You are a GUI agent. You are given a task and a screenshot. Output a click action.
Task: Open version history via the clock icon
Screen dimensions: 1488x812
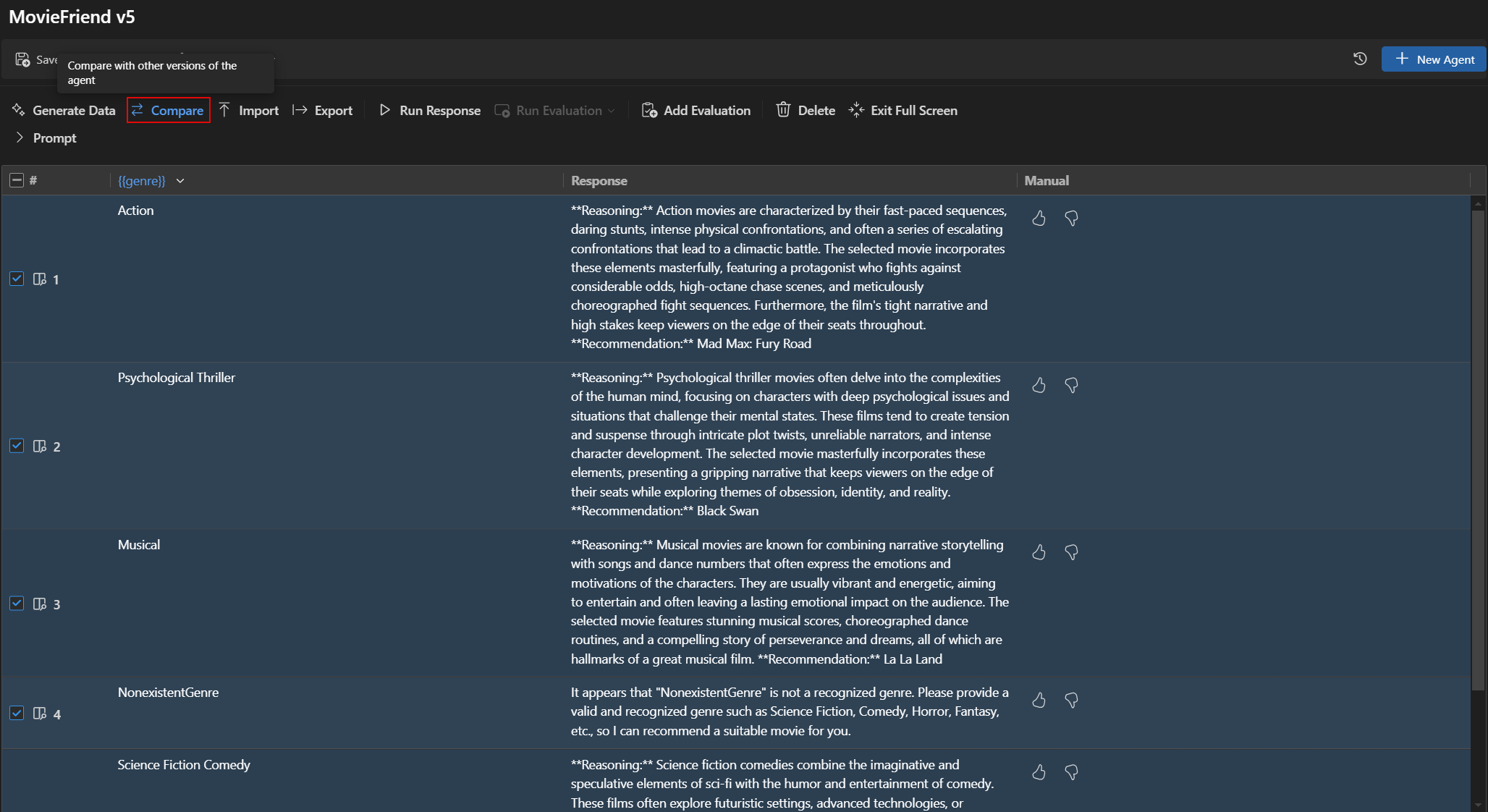point(1359,59)
